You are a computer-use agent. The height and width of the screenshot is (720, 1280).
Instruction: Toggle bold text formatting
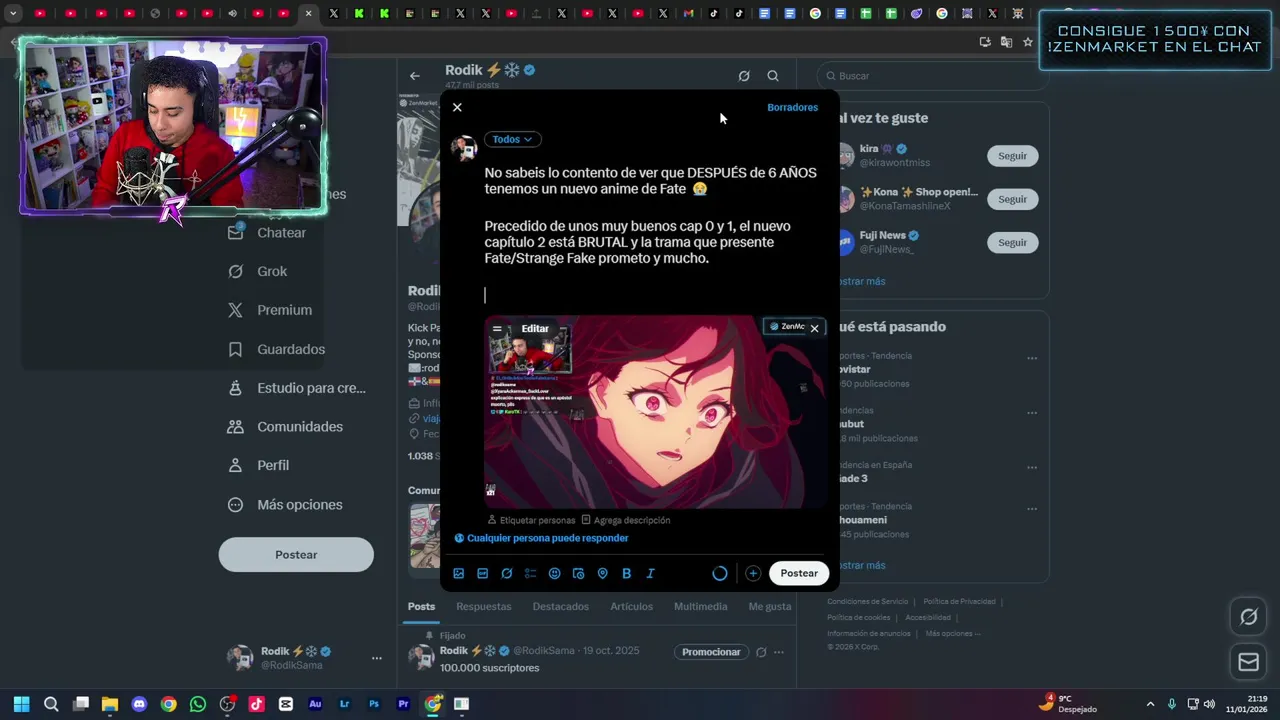coord(627,573)
